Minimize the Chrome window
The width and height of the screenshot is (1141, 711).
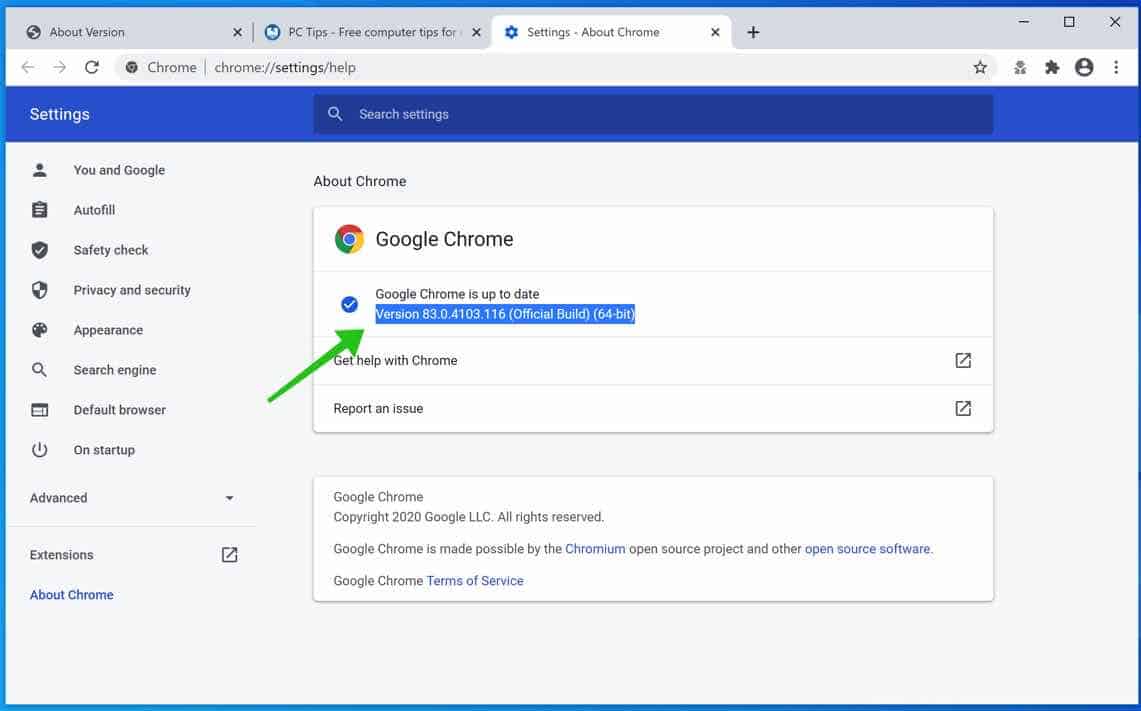tap(1024, 23)
